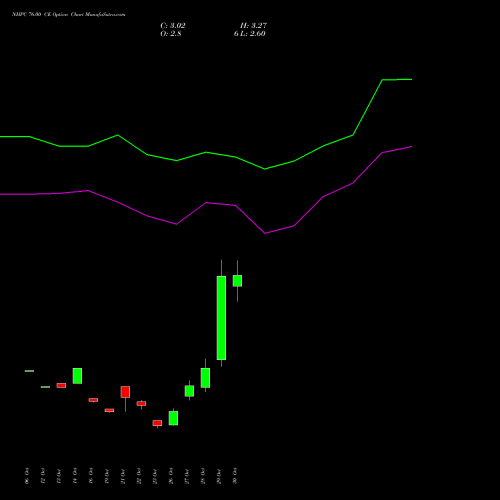Click the close value C: 3.02
Image resolution: width=500 pixels, height=500 pixels.
[173, 26]
